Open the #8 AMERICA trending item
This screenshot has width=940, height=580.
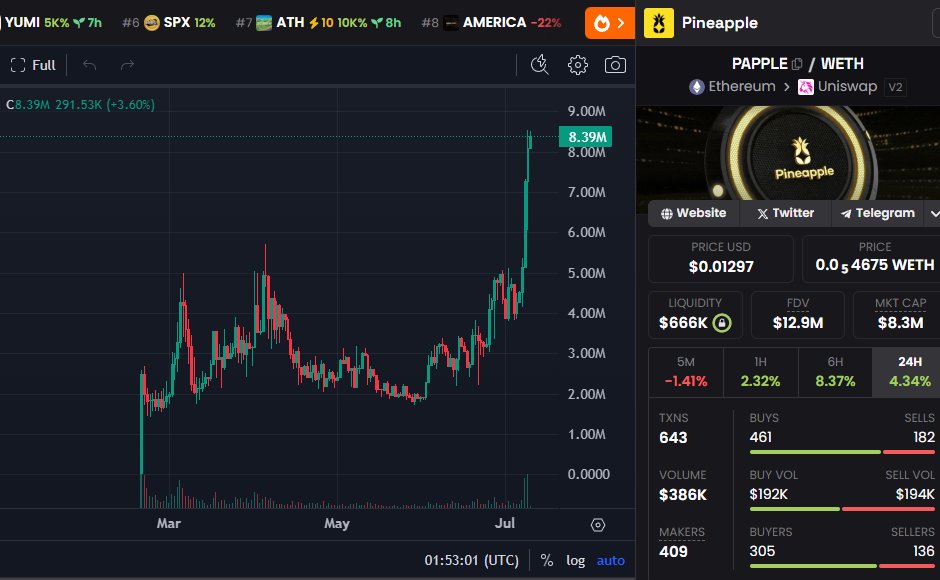pos(491,23)
